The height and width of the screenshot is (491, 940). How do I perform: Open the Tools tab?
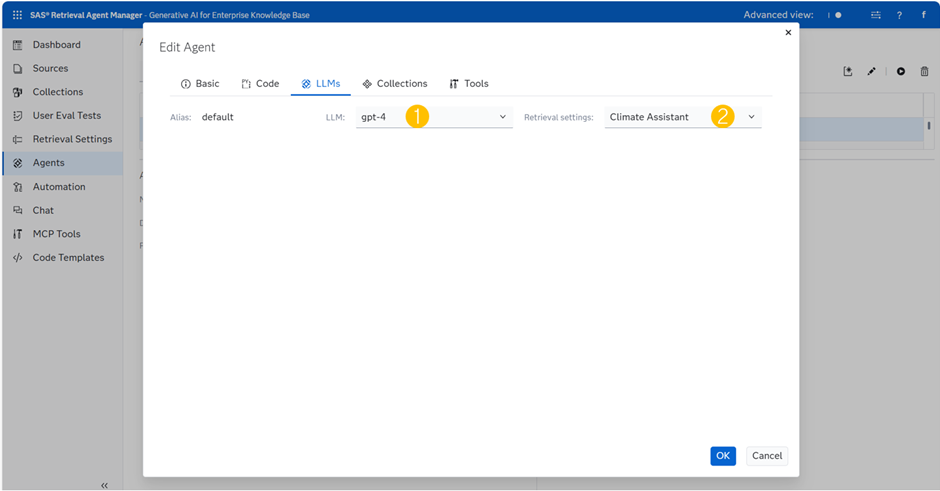(x=468, y=84)
